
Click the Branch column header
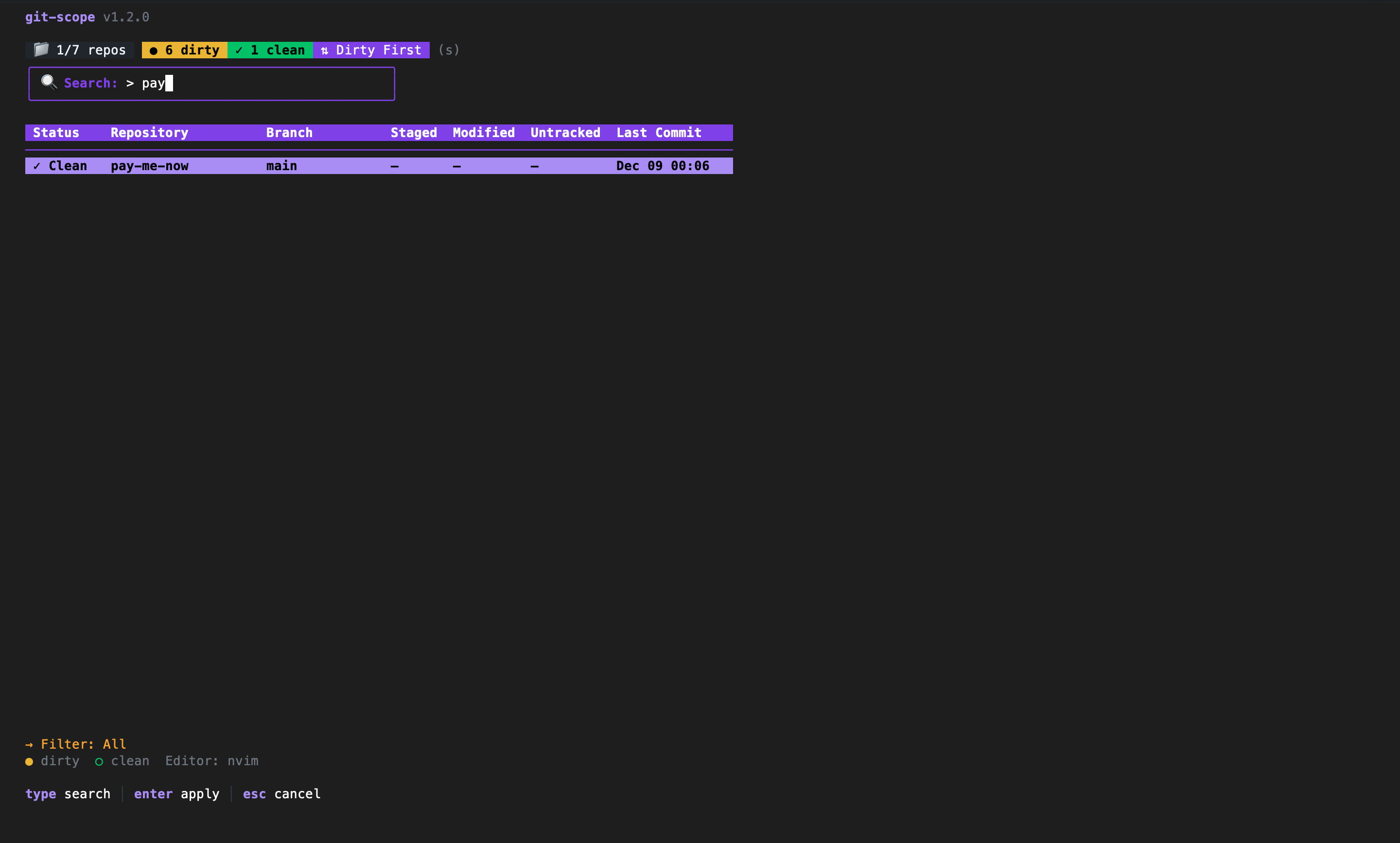coord(289,132)
